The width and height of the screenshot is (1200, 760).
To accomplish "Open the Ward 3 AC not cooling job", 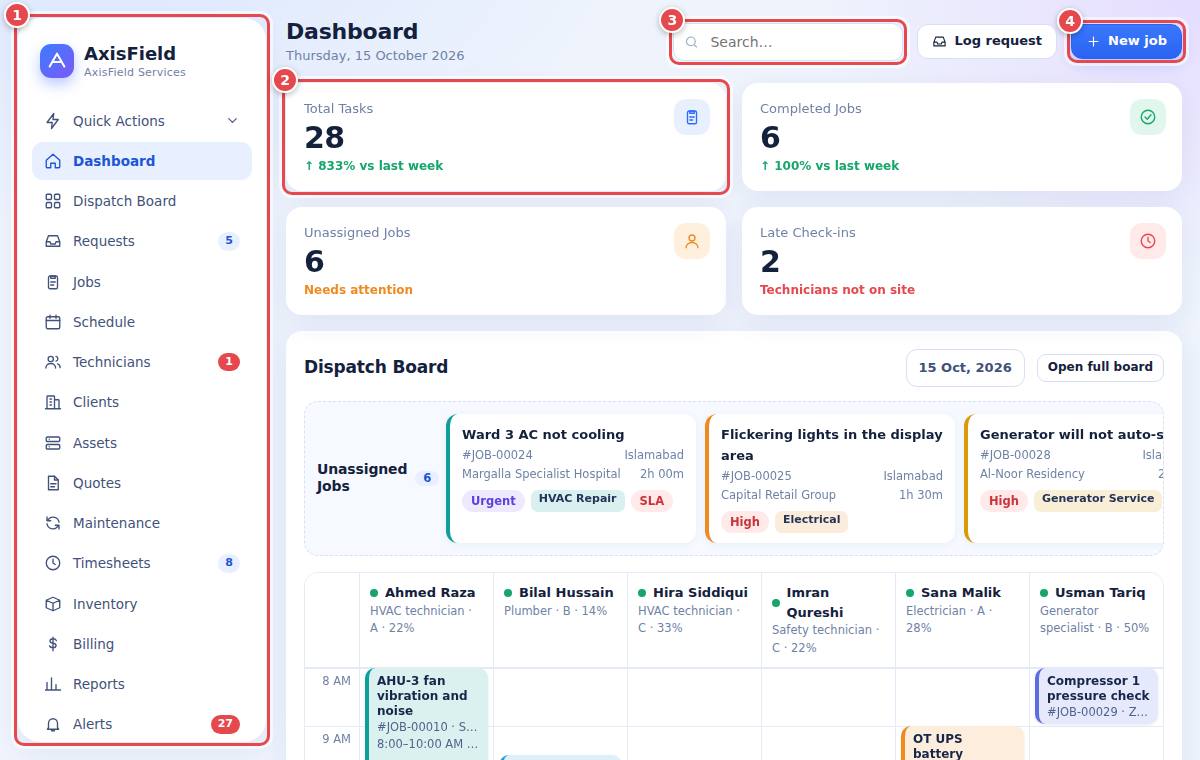I will 571,479.
